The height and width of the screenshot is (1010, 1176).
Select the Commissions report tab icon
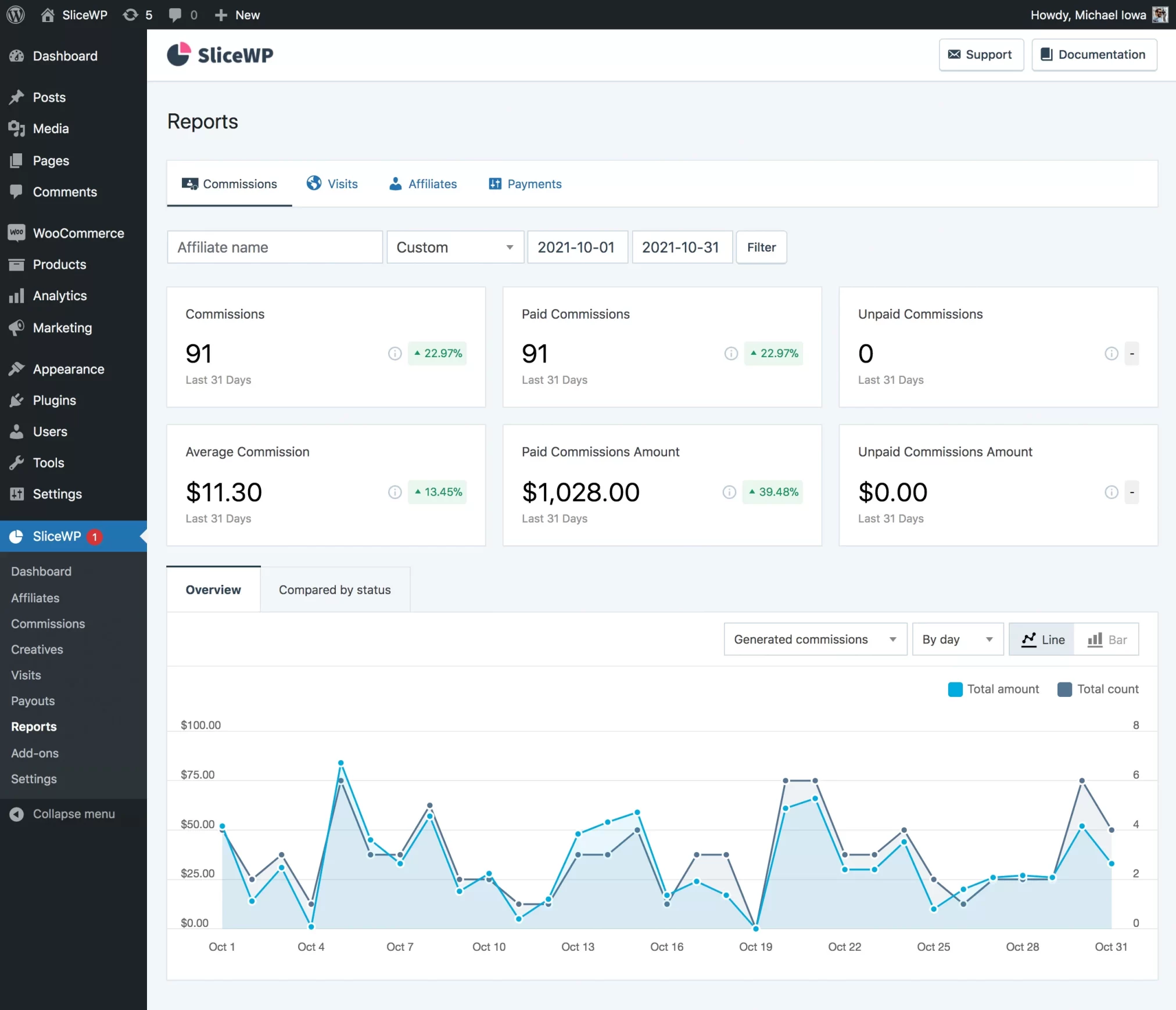click(190, 184)
